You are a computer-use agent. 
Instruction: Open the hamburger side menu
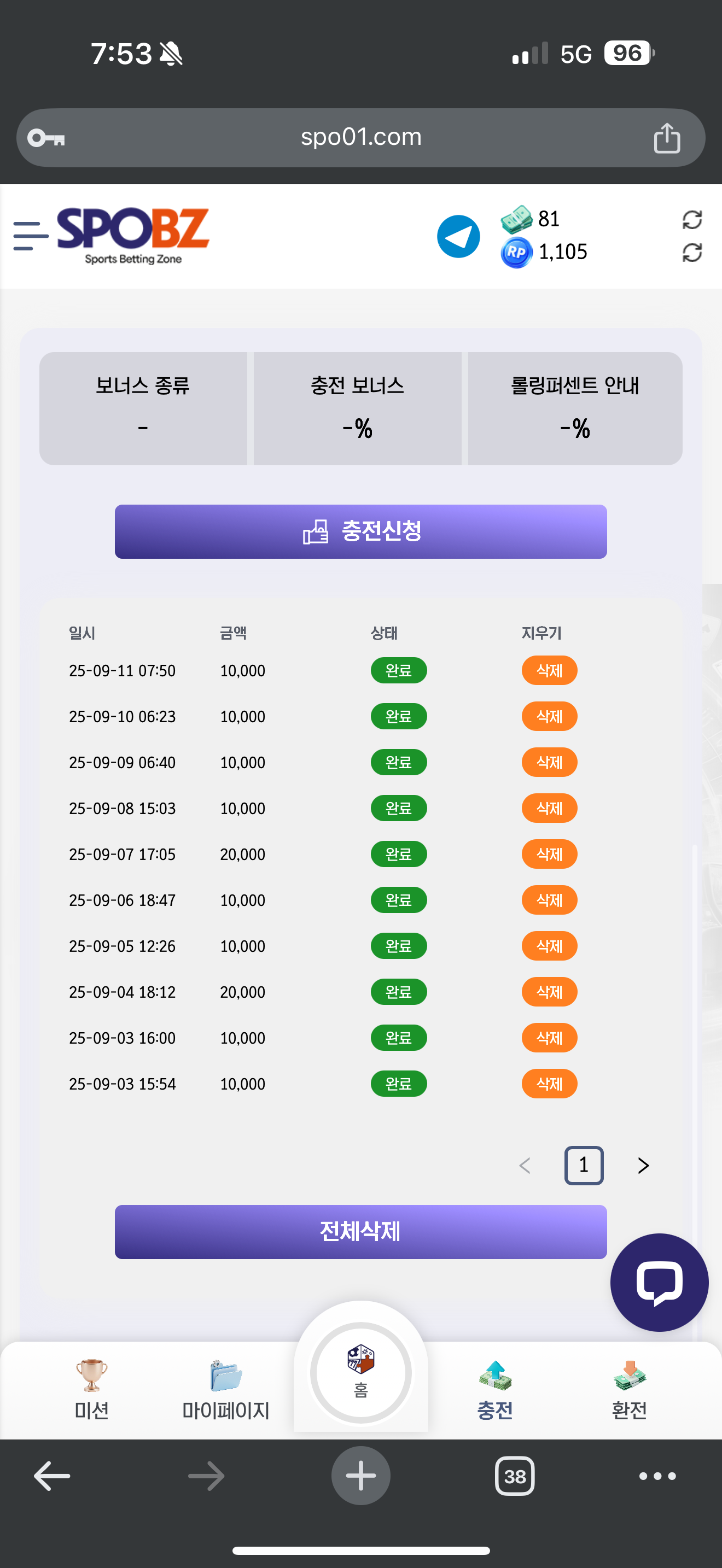(31, 236)
